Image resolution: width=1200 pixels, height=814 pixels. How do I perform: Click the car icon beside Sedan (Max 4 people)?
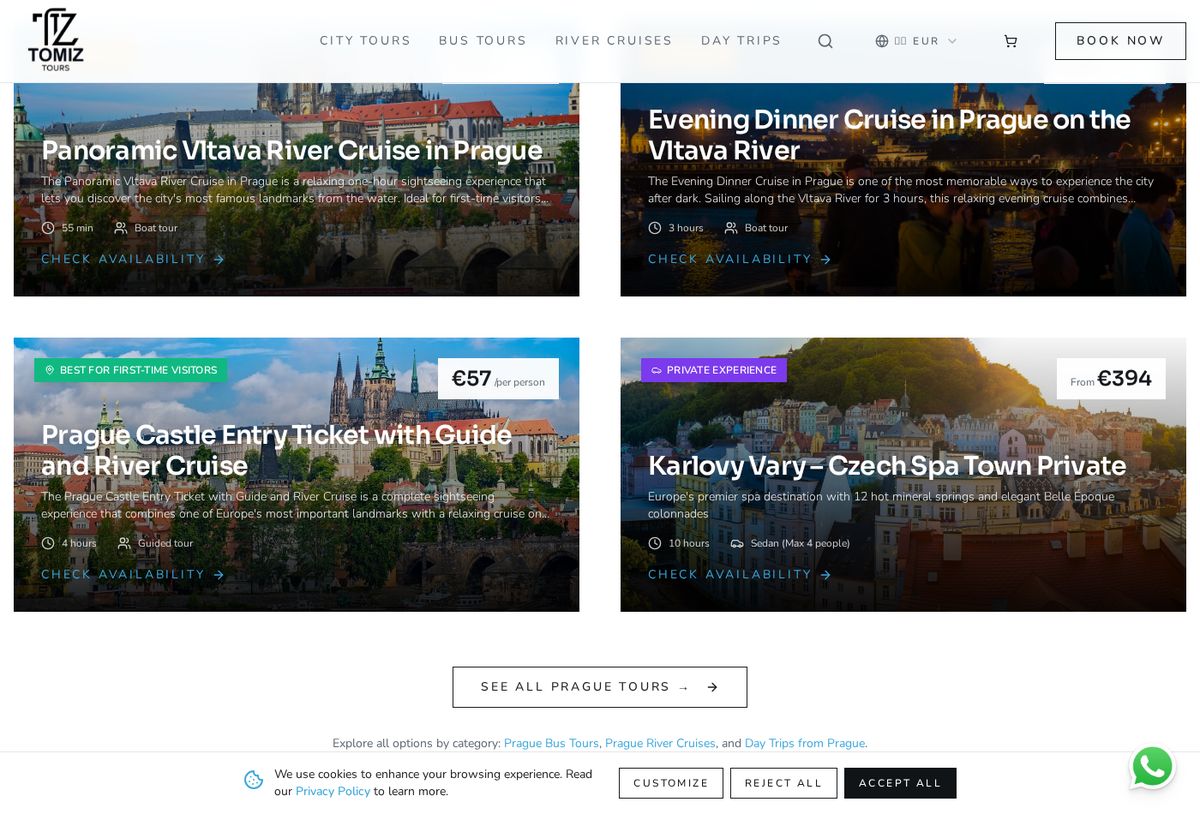click(737, 543)
